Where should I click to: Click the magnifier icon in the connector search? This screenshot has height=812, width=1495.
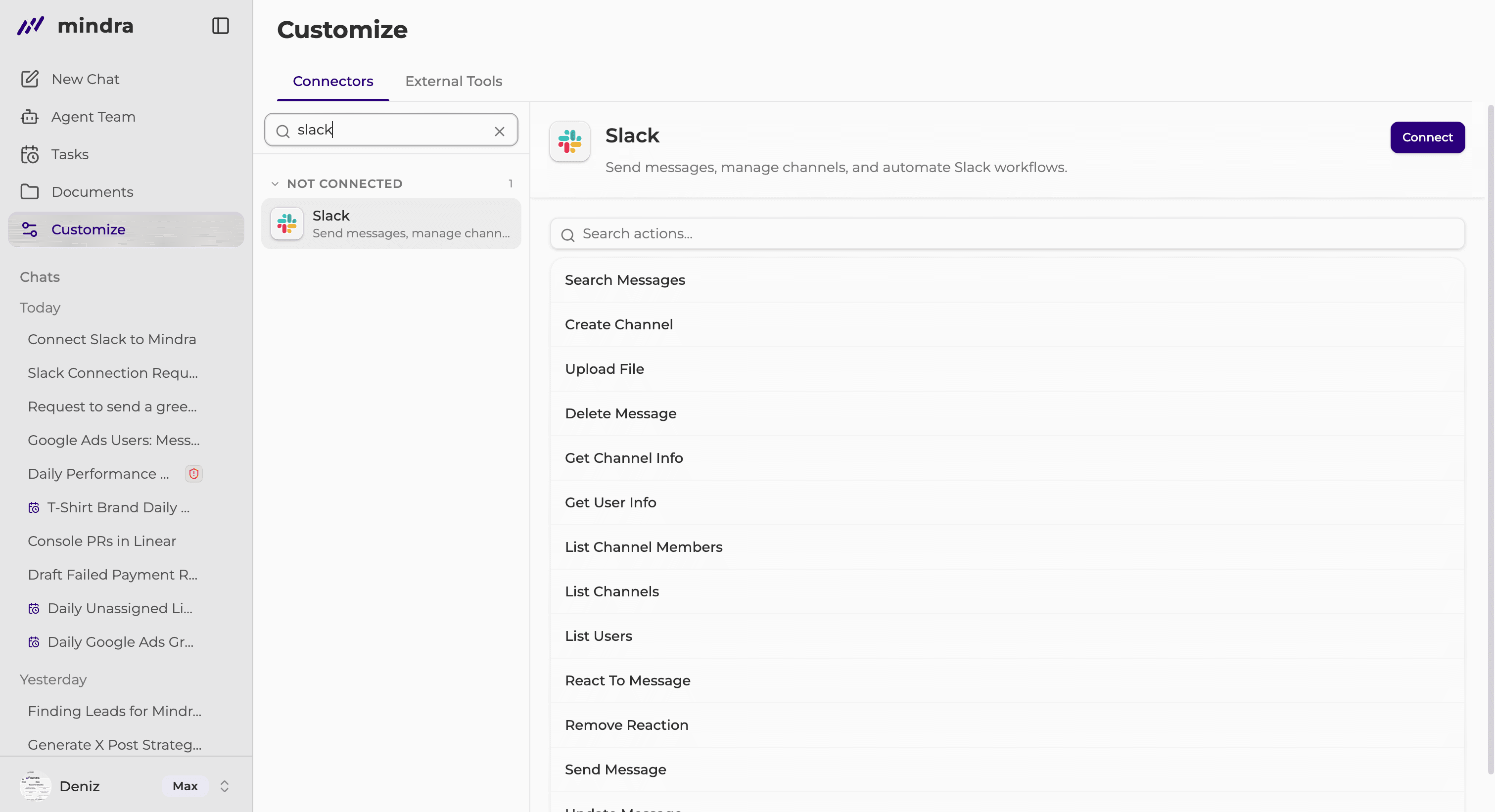point(282,131)
